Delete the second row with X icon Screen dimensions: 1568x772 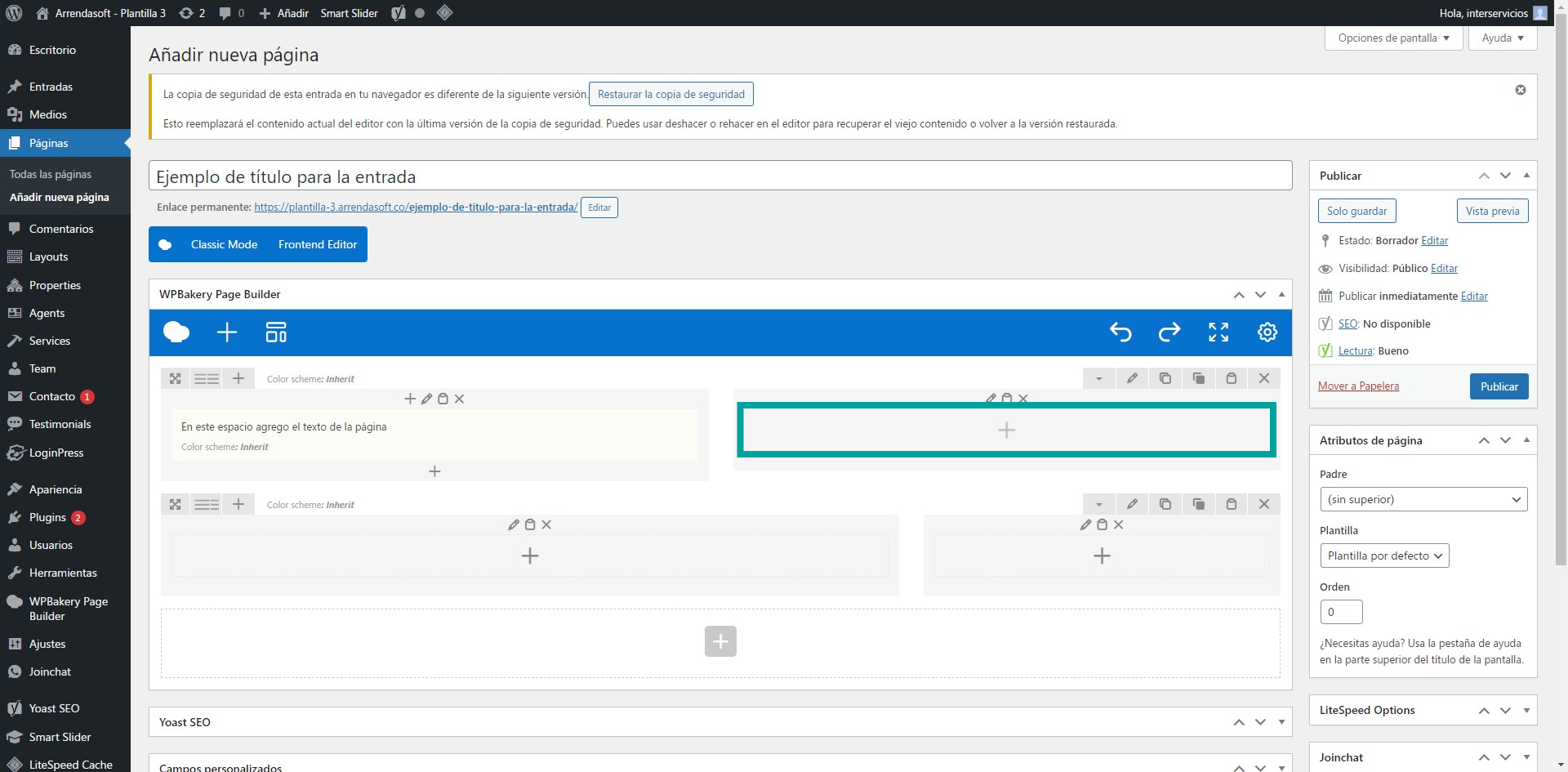click(1264, 505)
